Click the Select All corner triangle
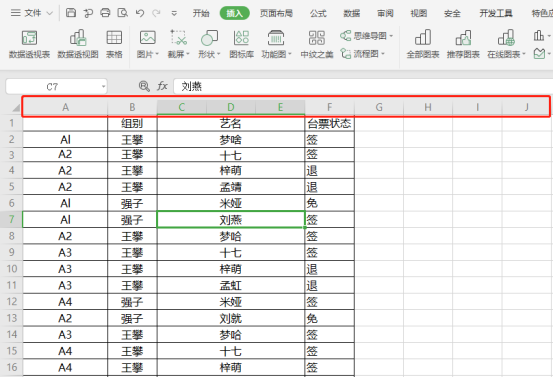The height and width of the screenshot is (378, 554). (x=16, y=107)
